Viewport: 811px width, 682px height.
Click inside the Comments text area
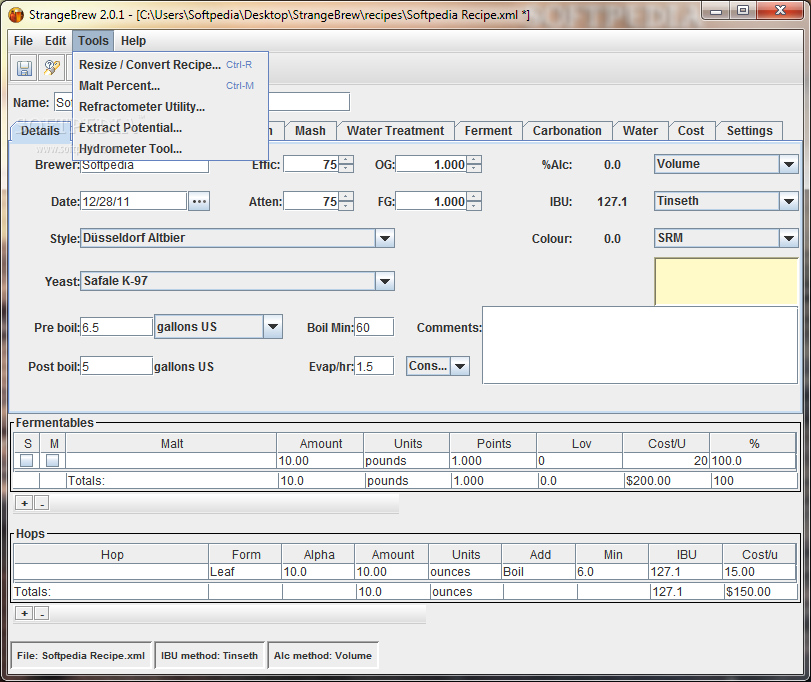click(640, 345)
